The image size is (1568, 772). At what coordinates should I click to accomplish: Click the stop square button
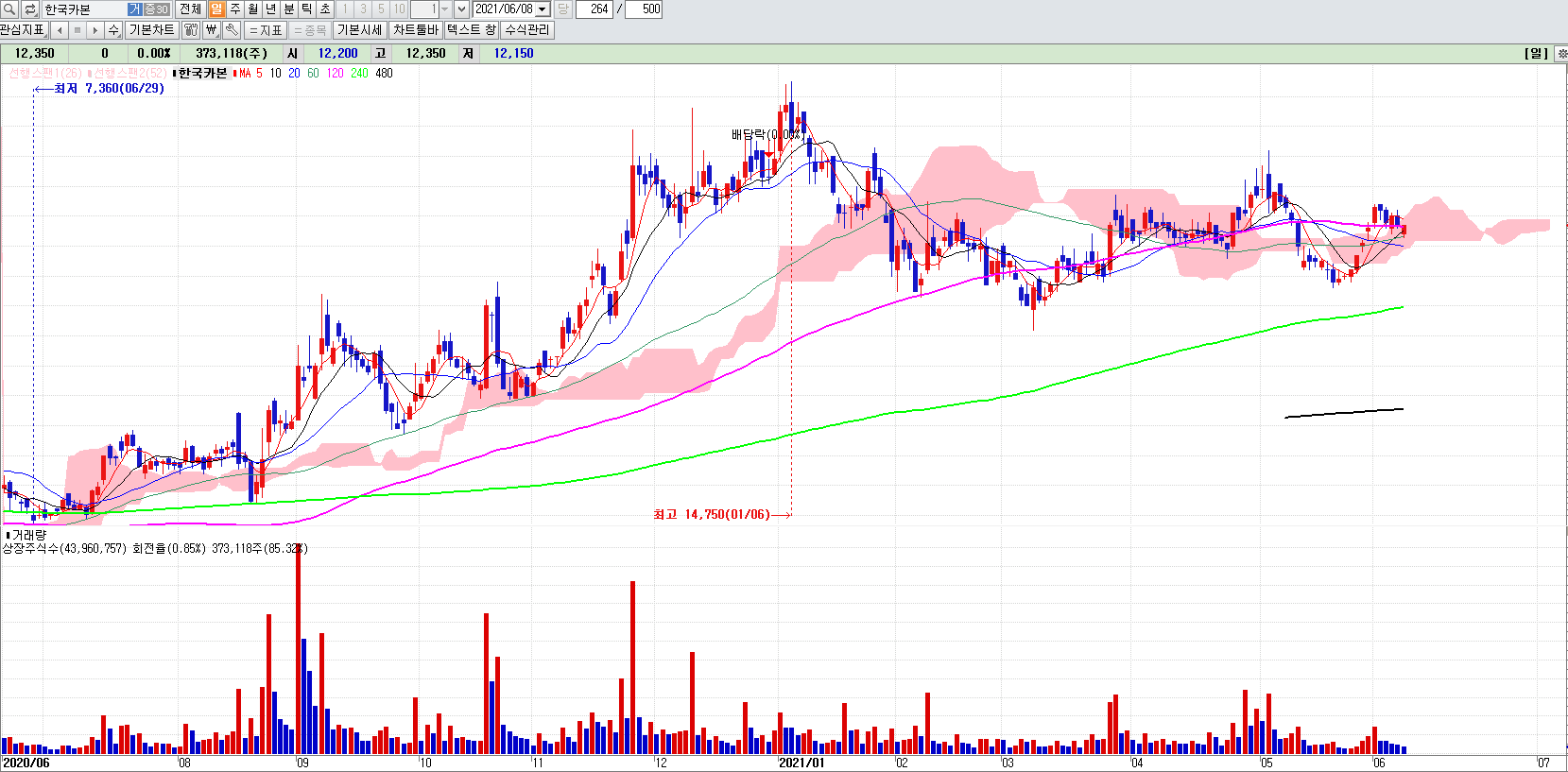click(77, 30)
